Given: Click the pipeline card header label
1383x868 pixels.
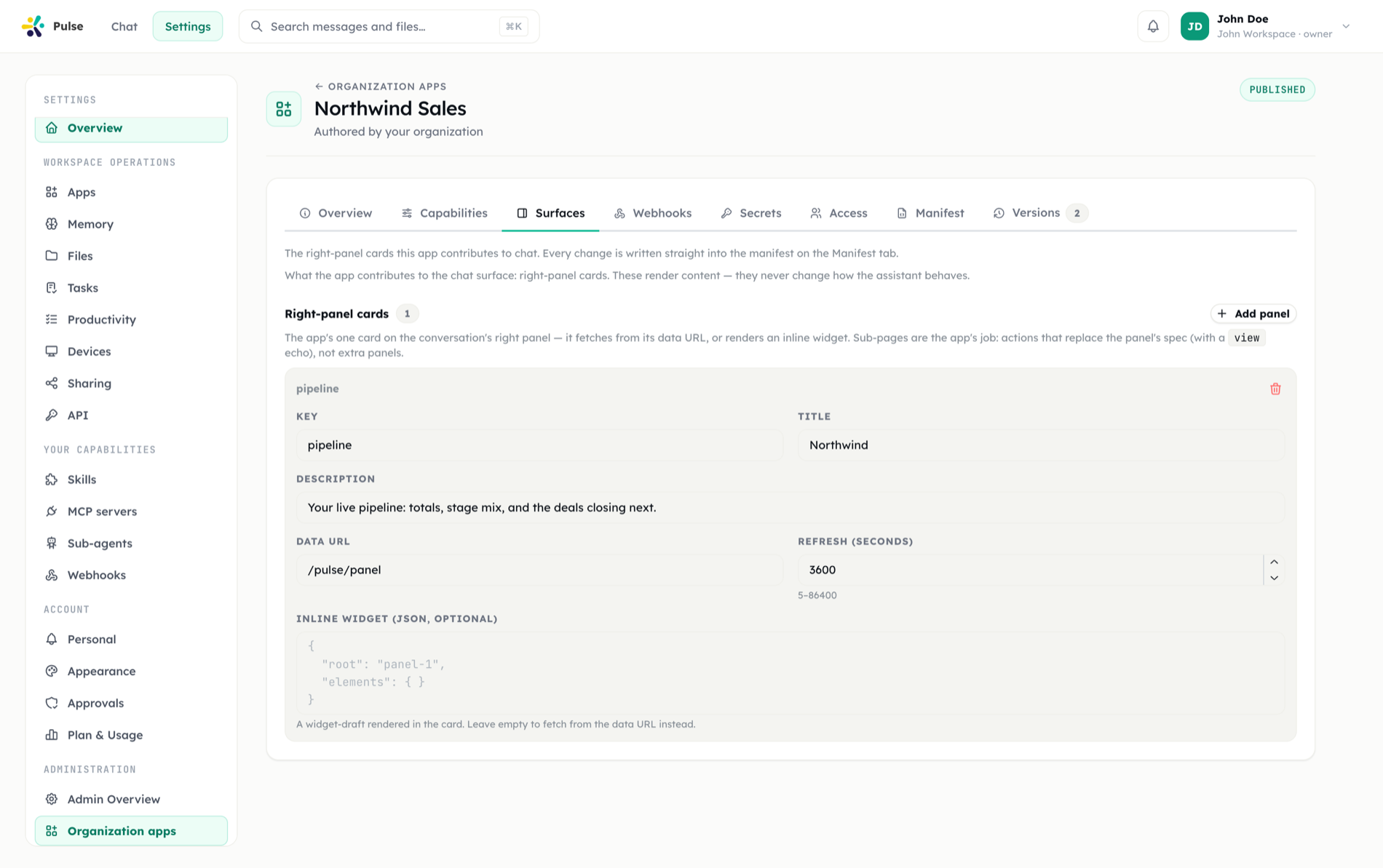Looking at the screenshot, I should coord(317,389).
